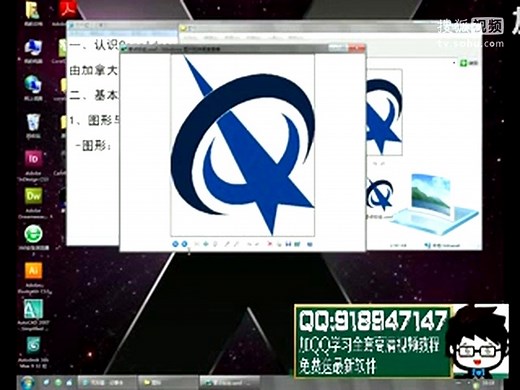
Task: Open the My Computer desktop icon
Action: (33, 51)
